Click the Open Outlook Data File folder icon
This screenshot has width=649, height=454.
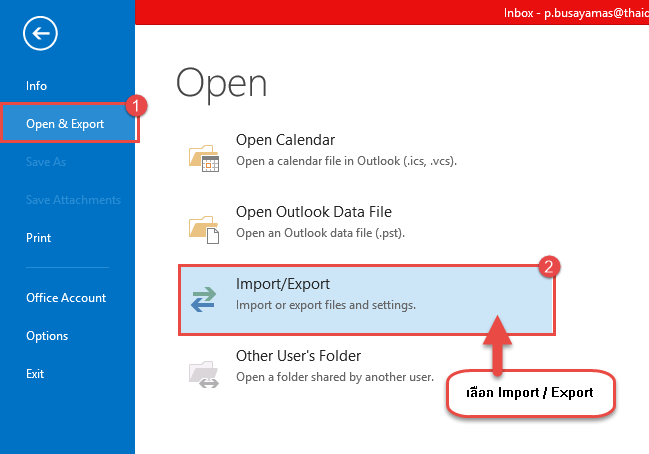point(204,230)
